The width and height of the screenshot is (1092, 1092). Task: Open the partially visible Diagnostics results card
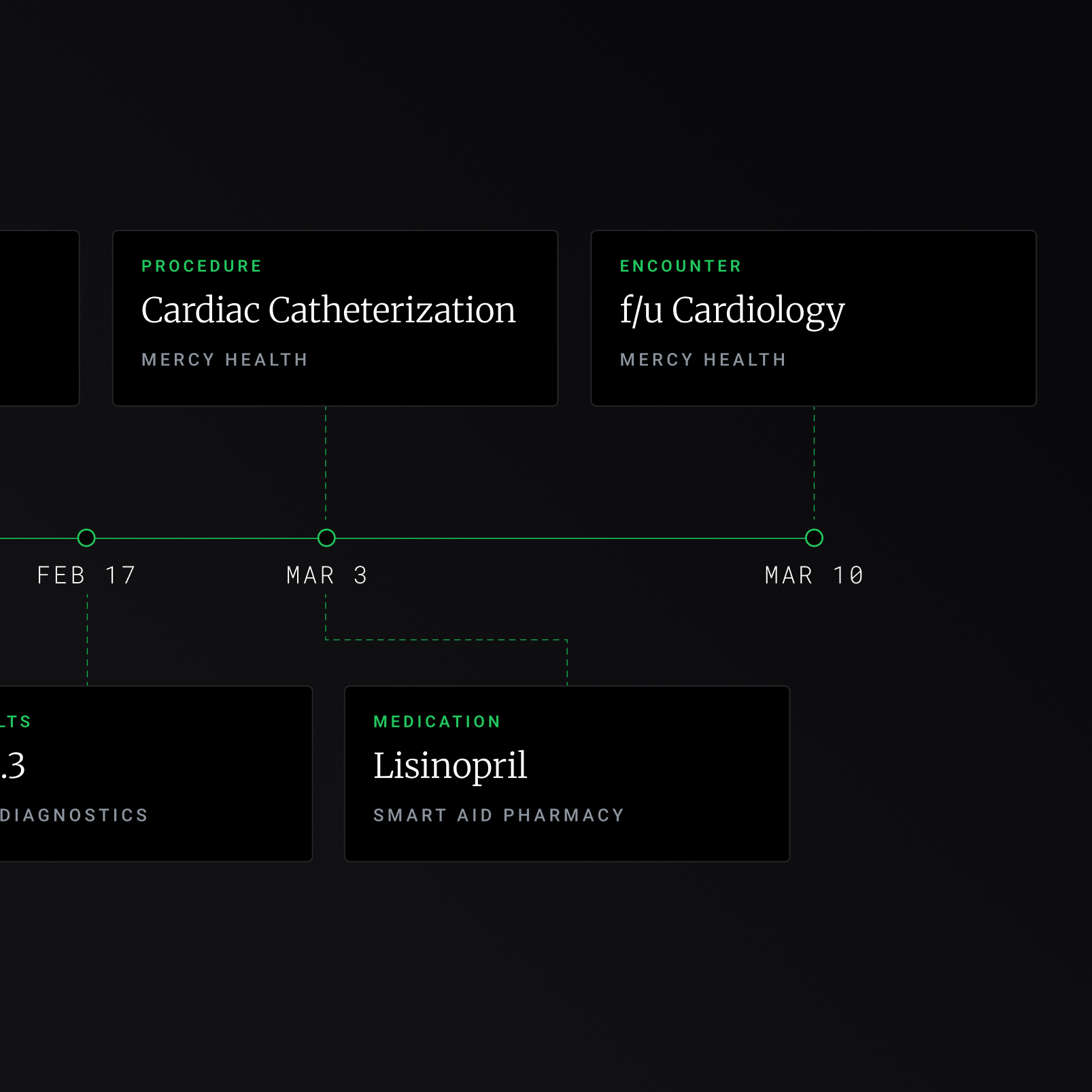156,774
